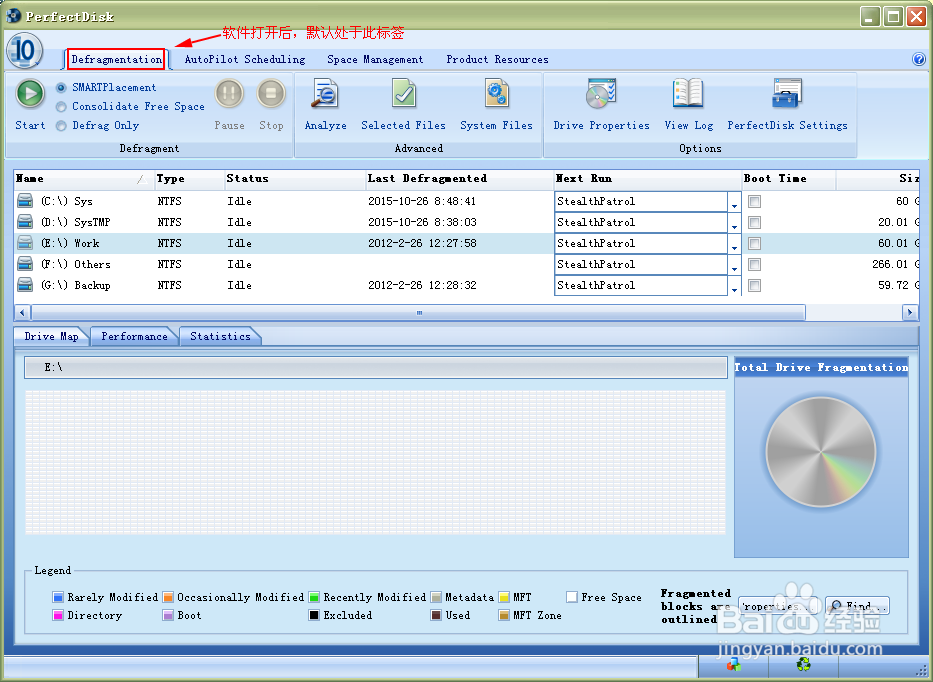Viewport: 933px width, 682px height.
Task: Click the drive icon for E:\ Work
Action: 25,243
